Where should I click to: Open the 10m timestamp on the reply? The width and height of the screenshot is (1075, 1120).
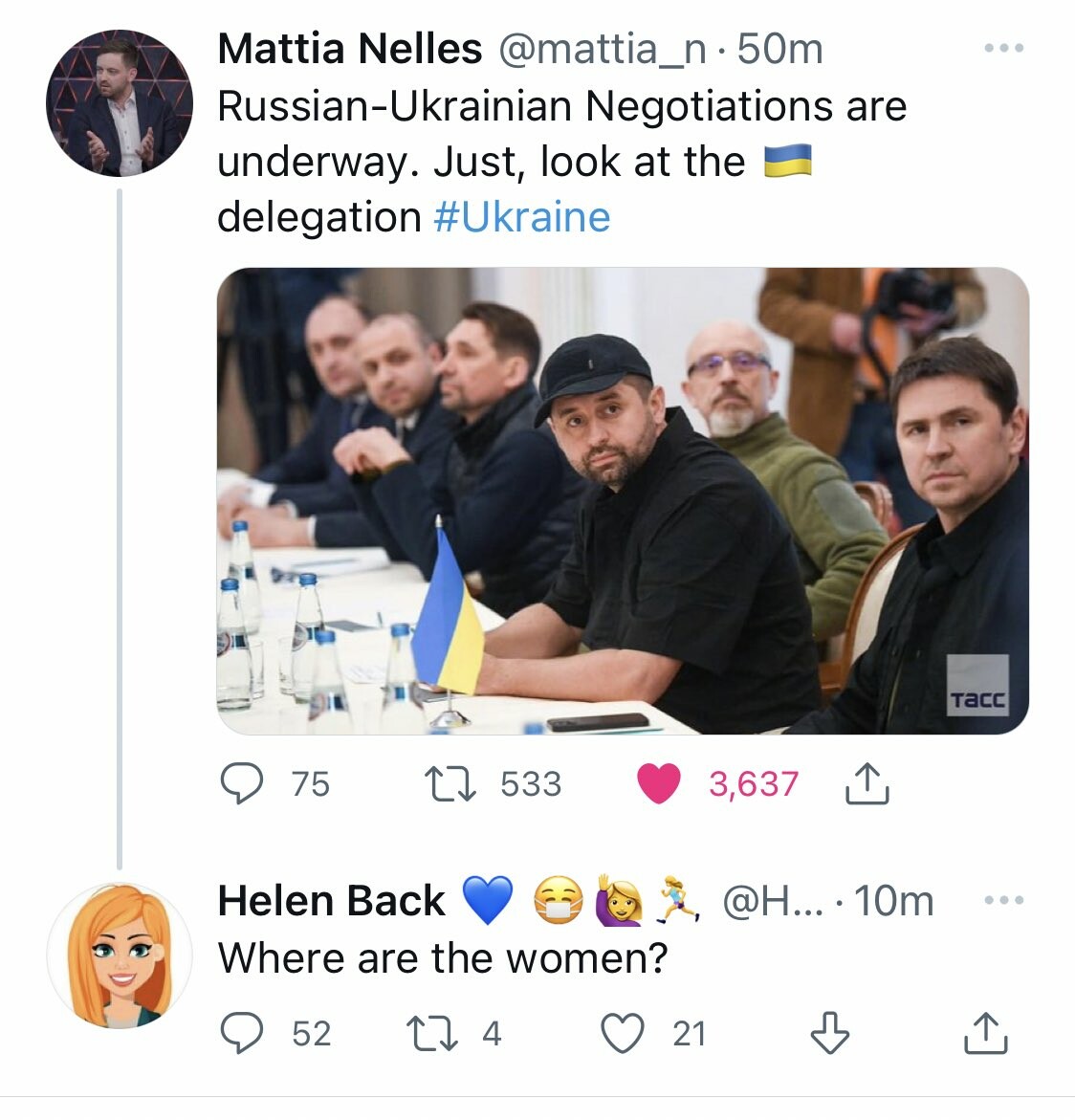(x=893, y=901)
